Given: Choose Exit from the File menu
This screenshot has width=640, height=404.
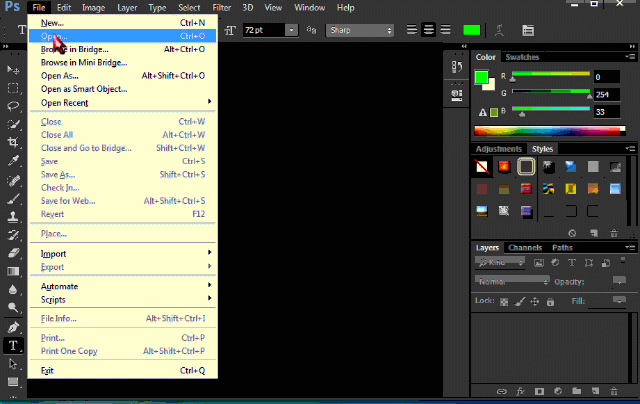Looking at the screenshot, I should point(122,371).
